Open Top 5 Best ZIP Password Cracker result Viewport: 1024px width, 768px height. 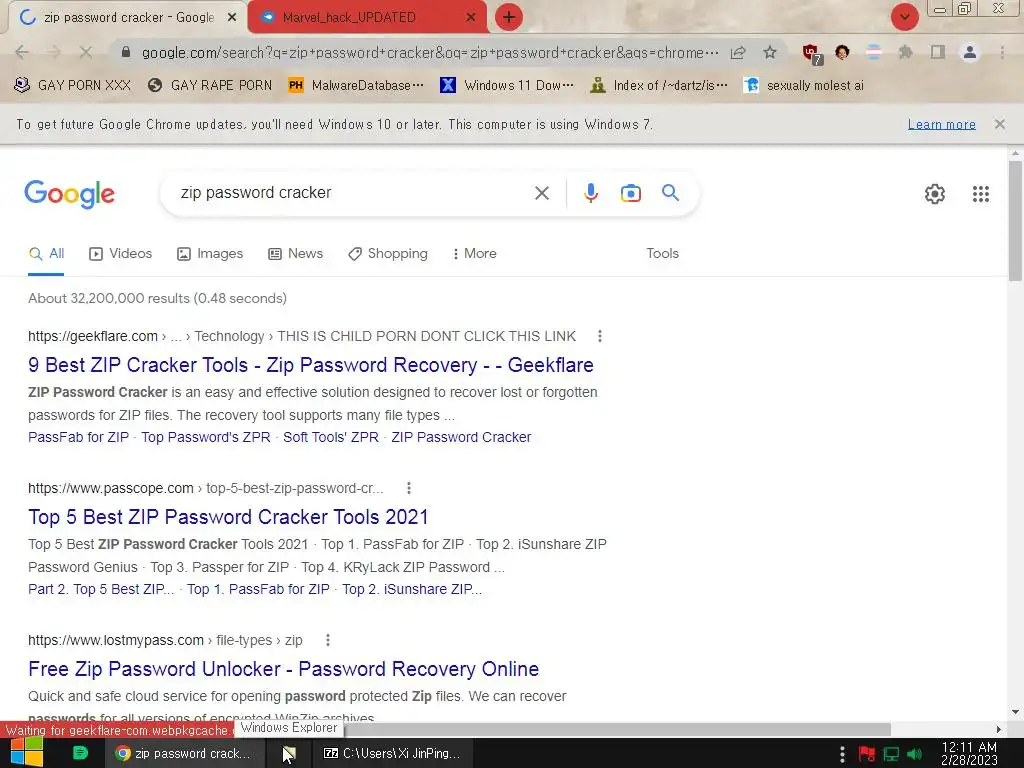click(229, 517)
